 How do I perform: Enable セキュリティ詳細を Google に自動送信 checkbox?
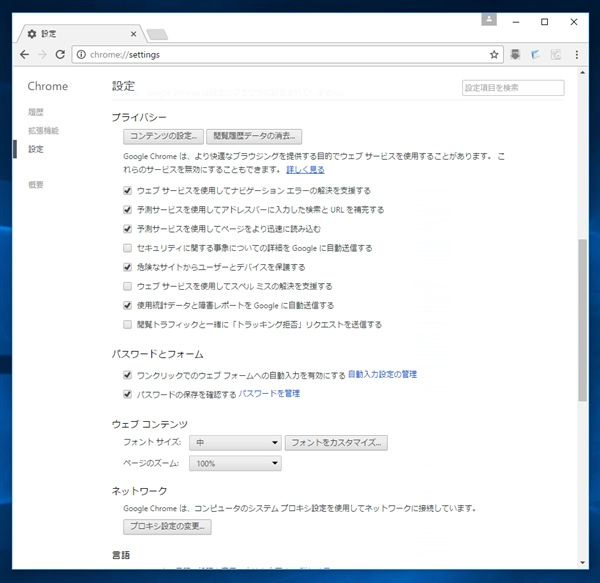[127, 248]
